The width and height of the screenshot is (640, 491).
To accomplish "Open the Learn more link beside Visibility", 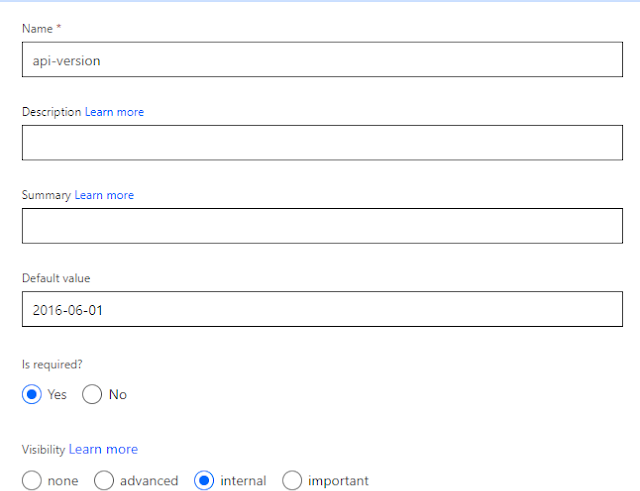I will (103, 449).
